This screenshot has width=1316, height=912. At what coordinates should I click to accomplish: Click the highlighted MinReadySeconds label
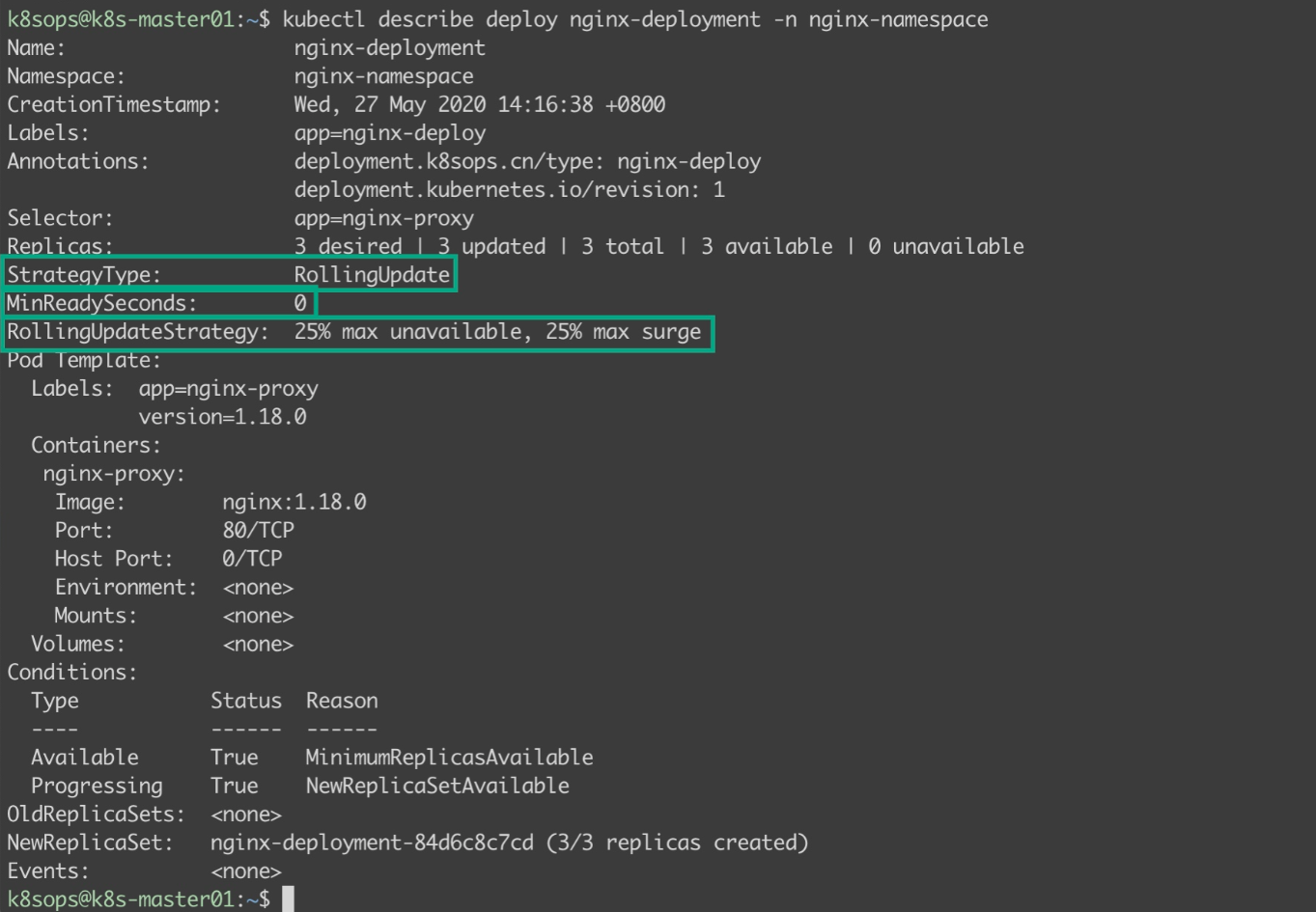tap(101, 303)
